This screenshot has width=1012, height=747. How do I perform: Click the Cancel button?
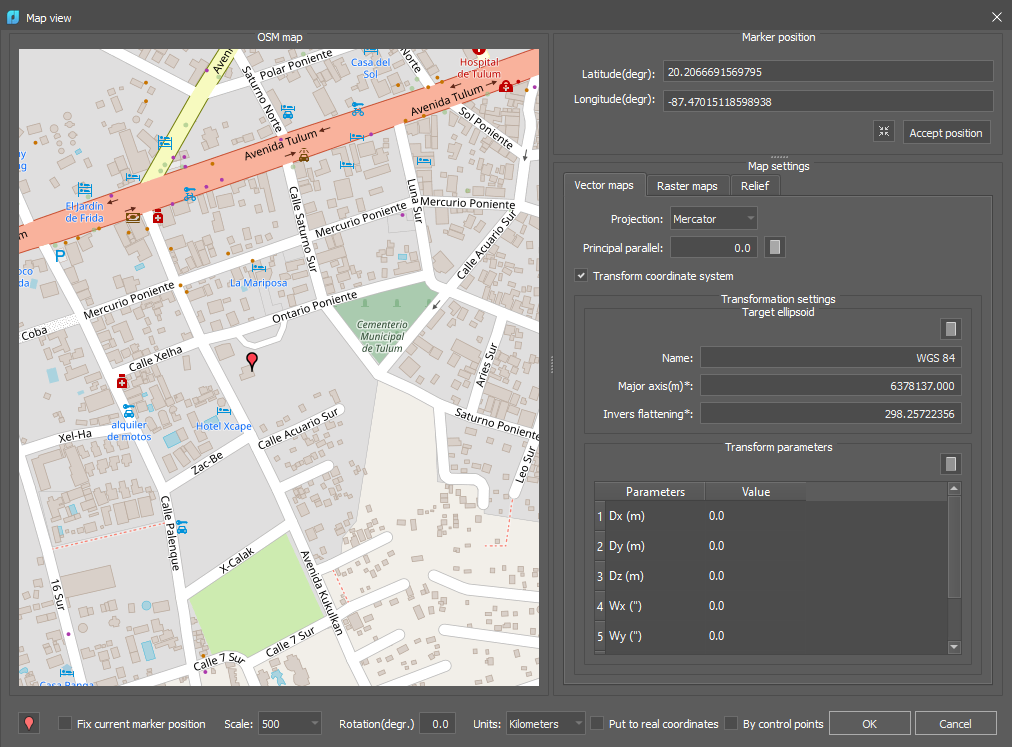[x=955, y=723]
